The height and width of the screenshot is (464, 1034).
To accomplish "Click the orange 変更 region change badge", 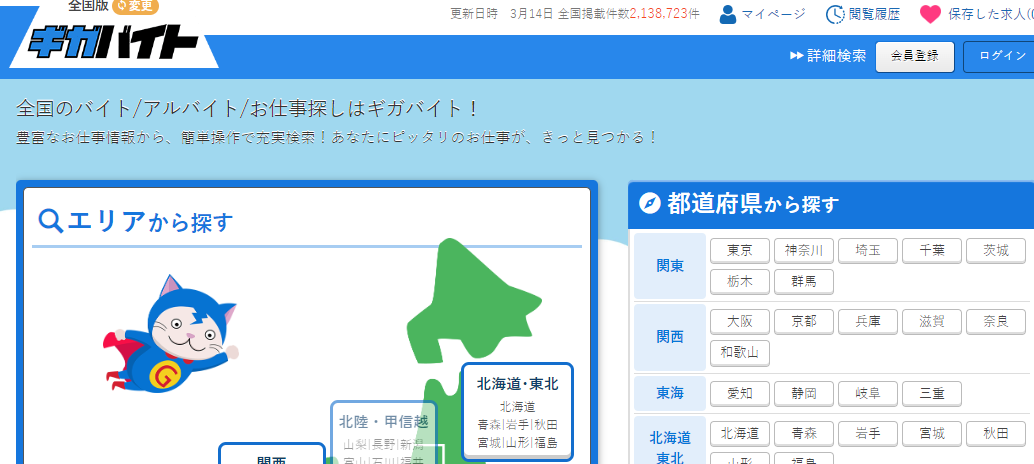I will [x=136, y=6].
